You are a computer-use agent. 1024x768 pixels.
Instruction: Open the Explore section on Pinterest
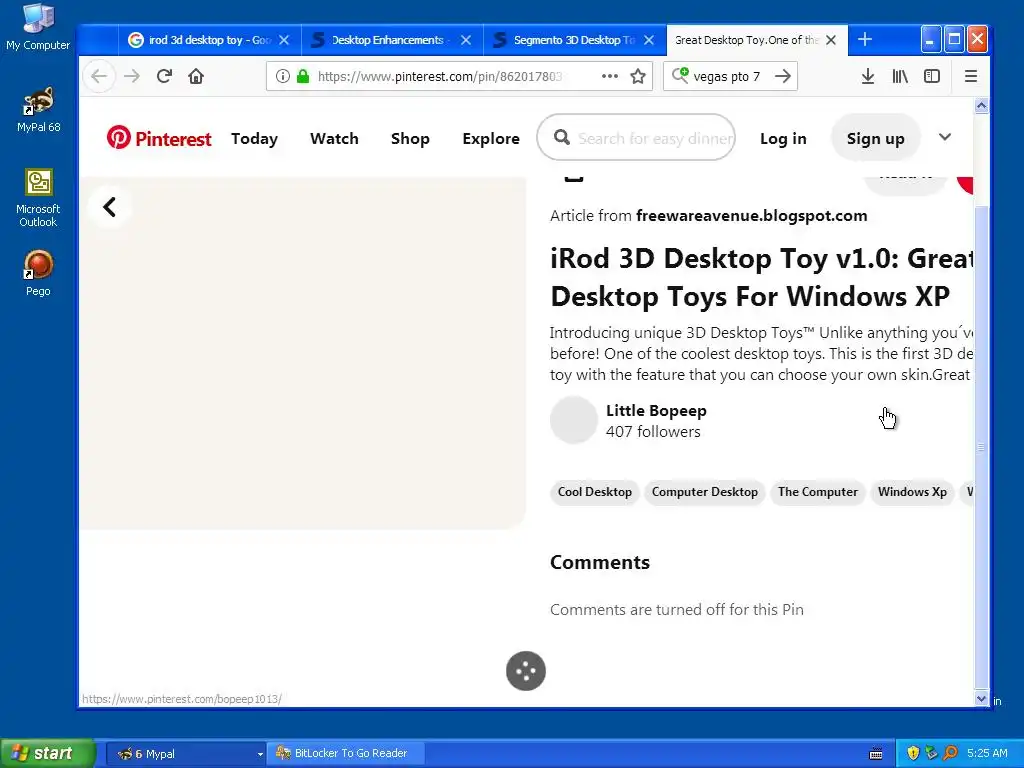click(491, 138)
